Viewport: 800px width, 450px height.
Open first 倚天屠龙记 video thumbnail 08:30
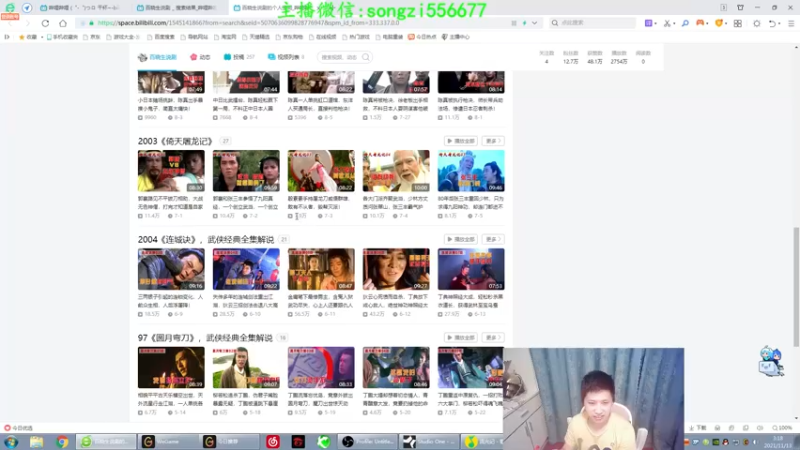click(x=171, y=171)
